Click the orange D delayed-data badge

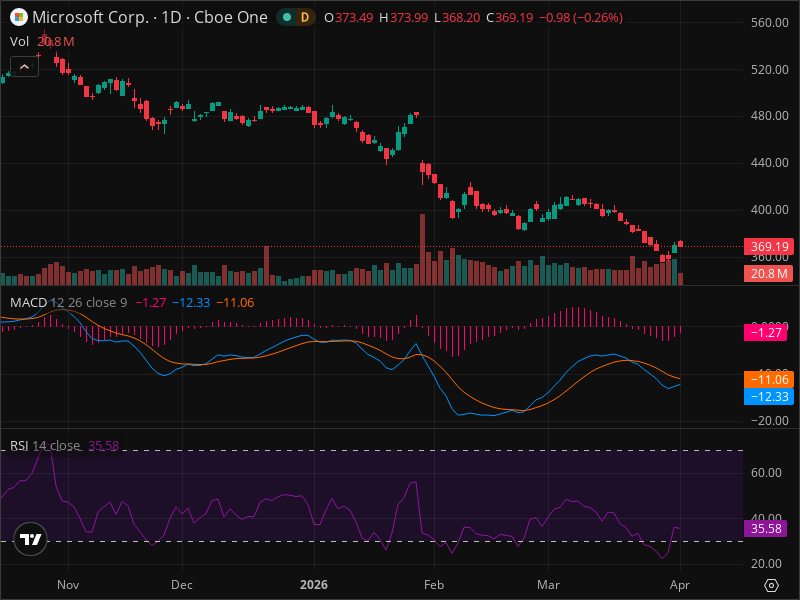[x=305, y=17]
